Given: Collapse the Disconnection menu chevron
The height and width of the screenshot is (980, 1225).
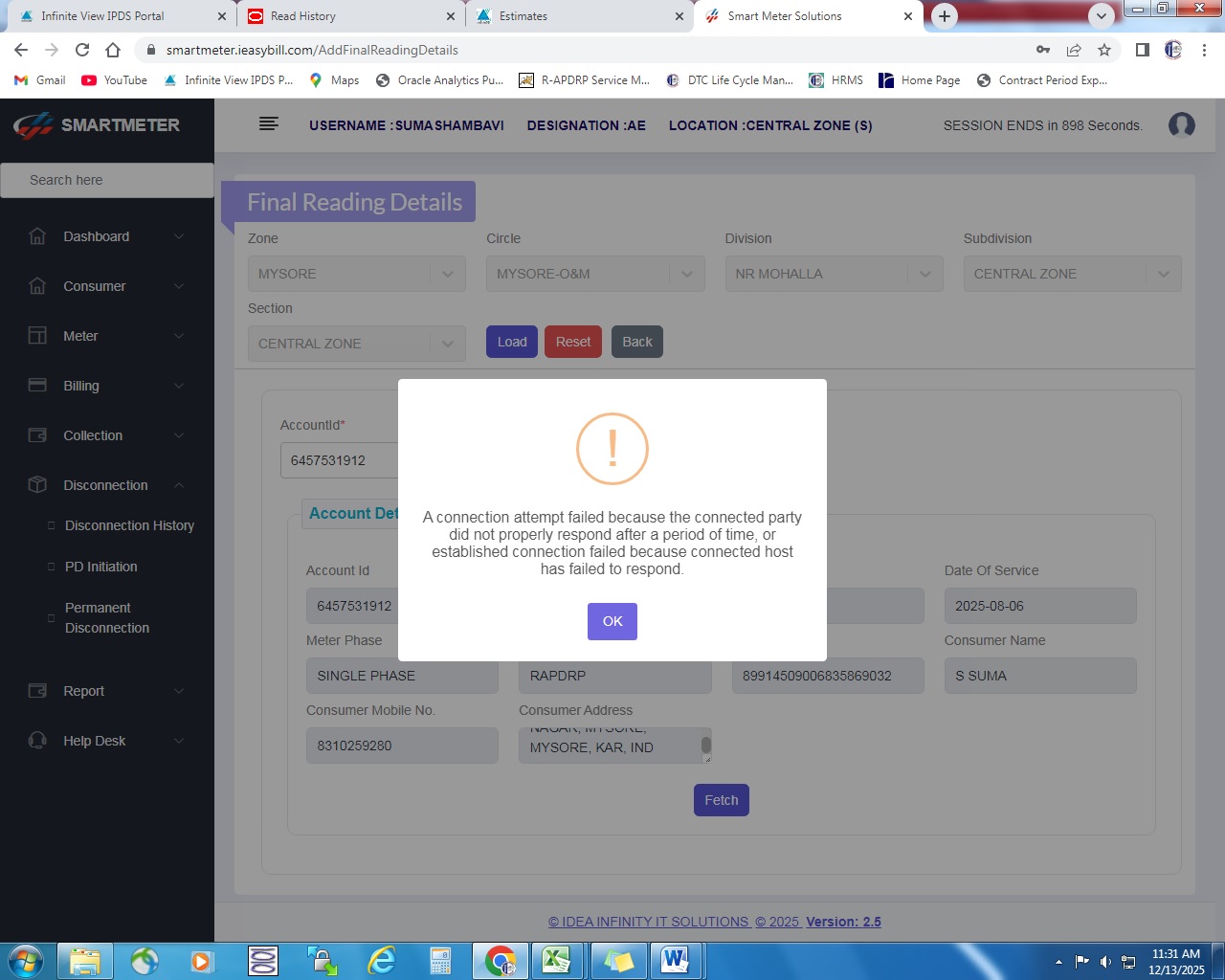Looking at the screenshot, I should pyautogui.click(x=179, y=485).
